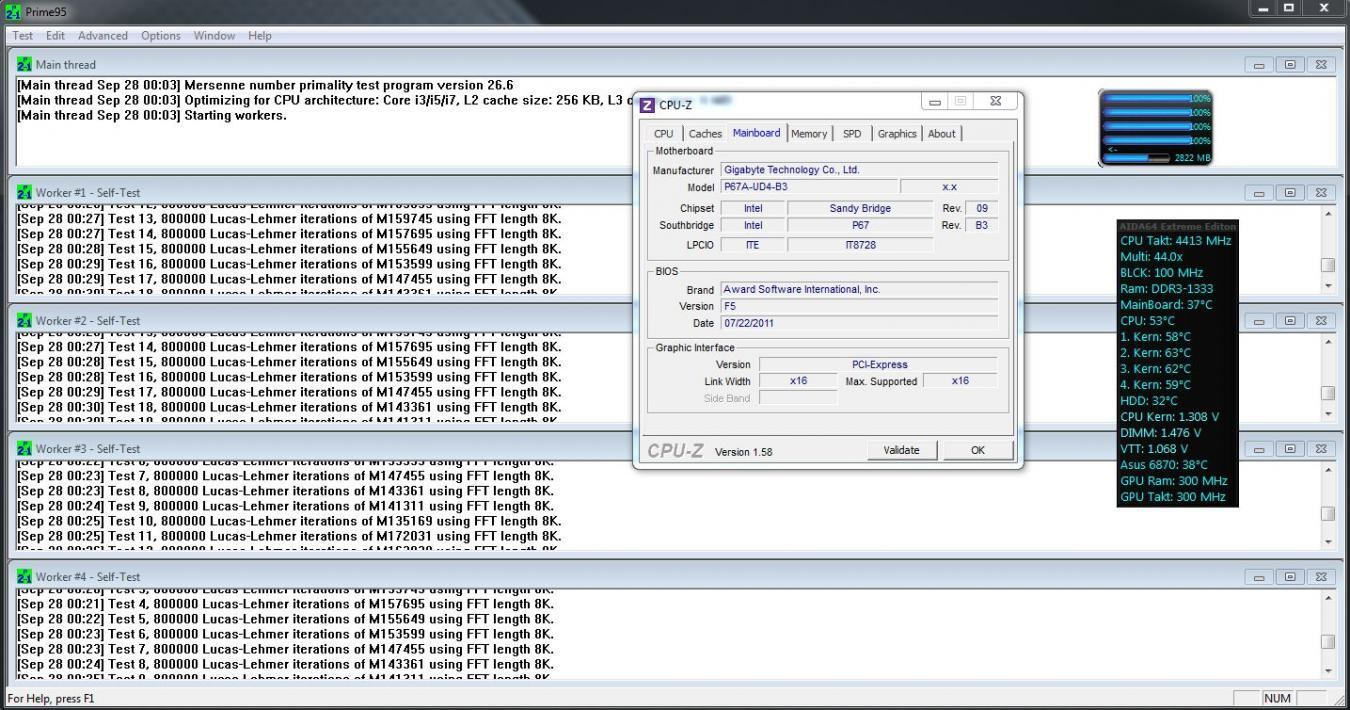Click the CPU usage meter gadget
1350x710 pixels.
(x=1157, y=128)
